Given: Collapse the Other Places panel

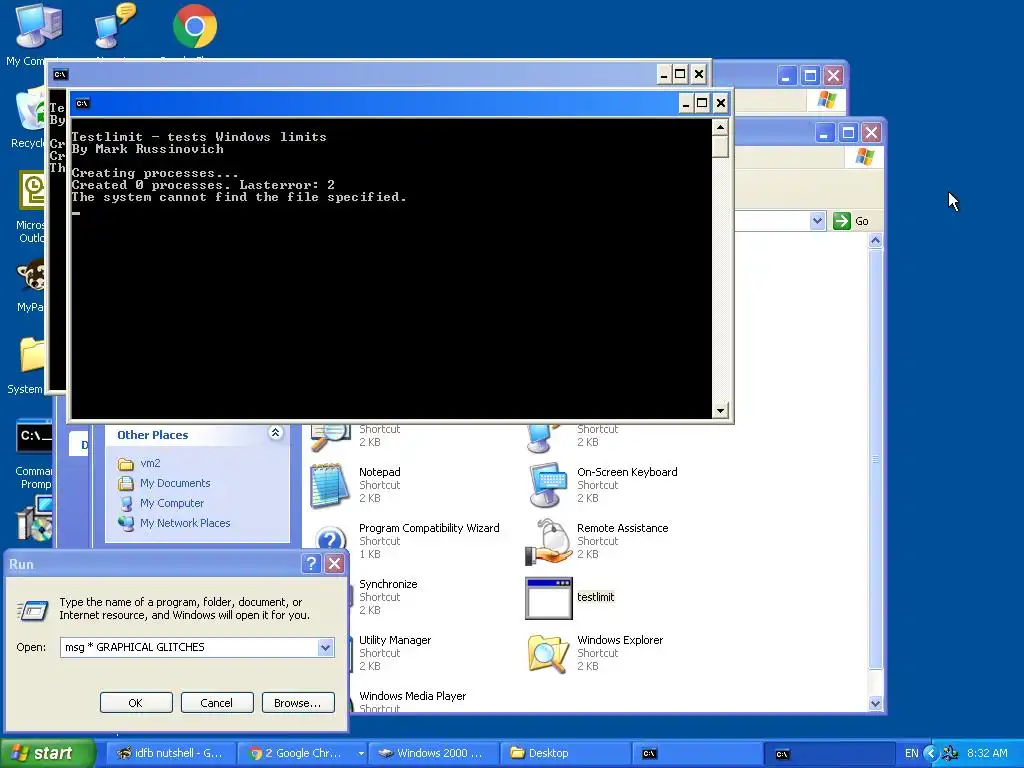Looking at the screenshot, I should 275,432.
